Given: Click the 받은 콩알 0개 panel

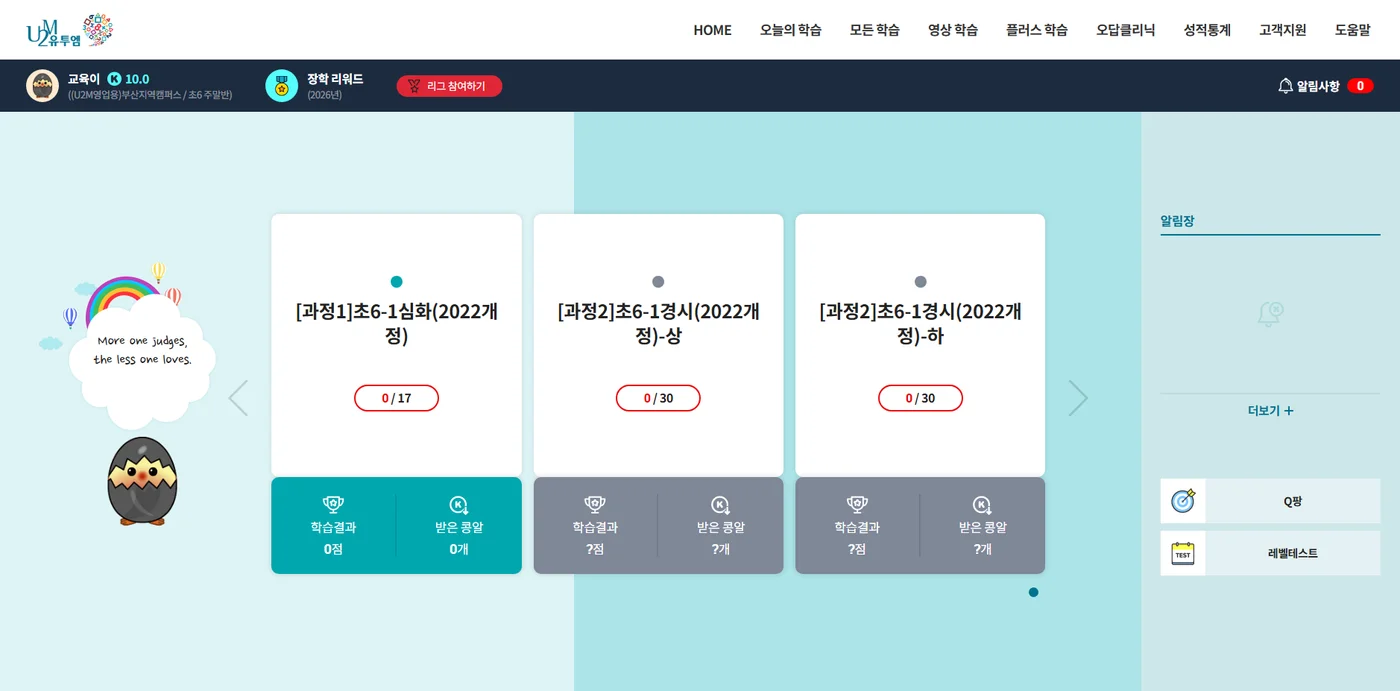Looking at the screenshot, I should point(459,526).
